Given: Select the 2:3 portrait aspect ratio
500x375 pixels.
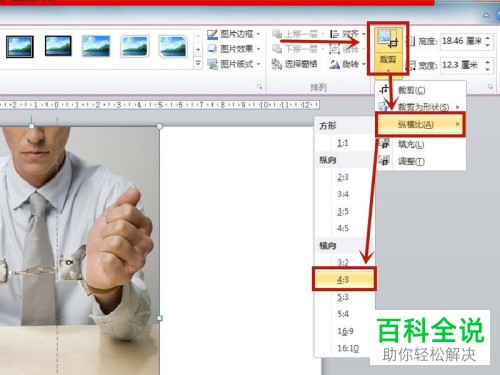Looking at the screenshot, I should (x=345, y=177).
